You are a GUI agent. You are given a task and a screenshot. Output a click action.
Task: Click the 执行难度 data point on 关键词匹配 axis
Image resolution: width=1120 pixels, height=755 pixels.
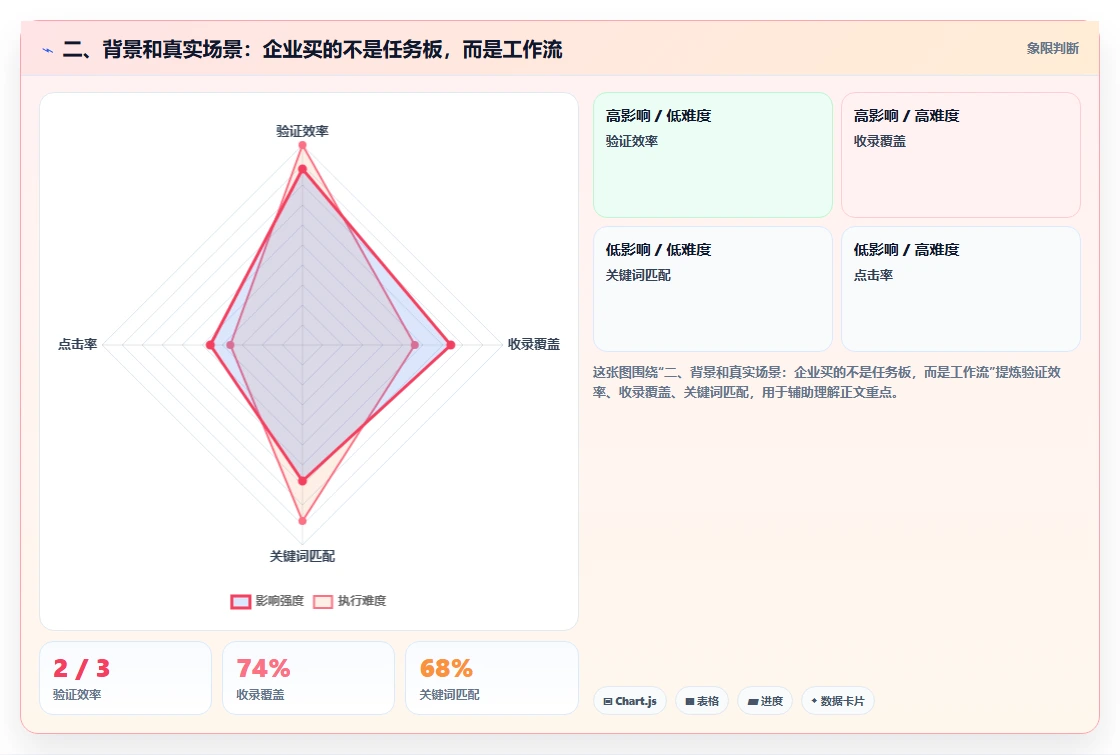tap(302, 521)
